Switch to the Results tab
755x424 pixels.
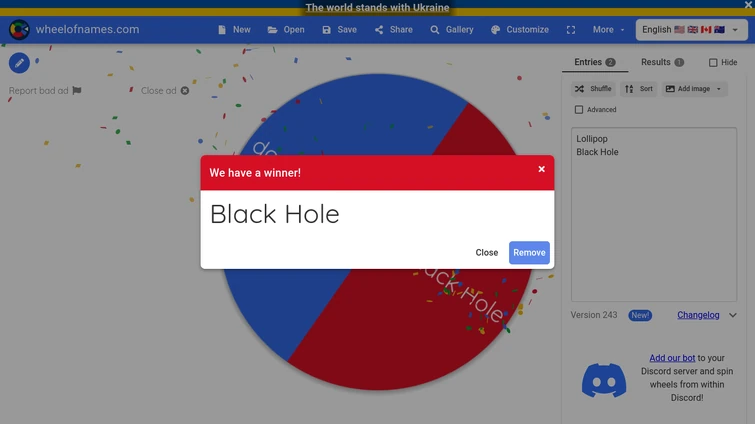(x=662, y=62)
